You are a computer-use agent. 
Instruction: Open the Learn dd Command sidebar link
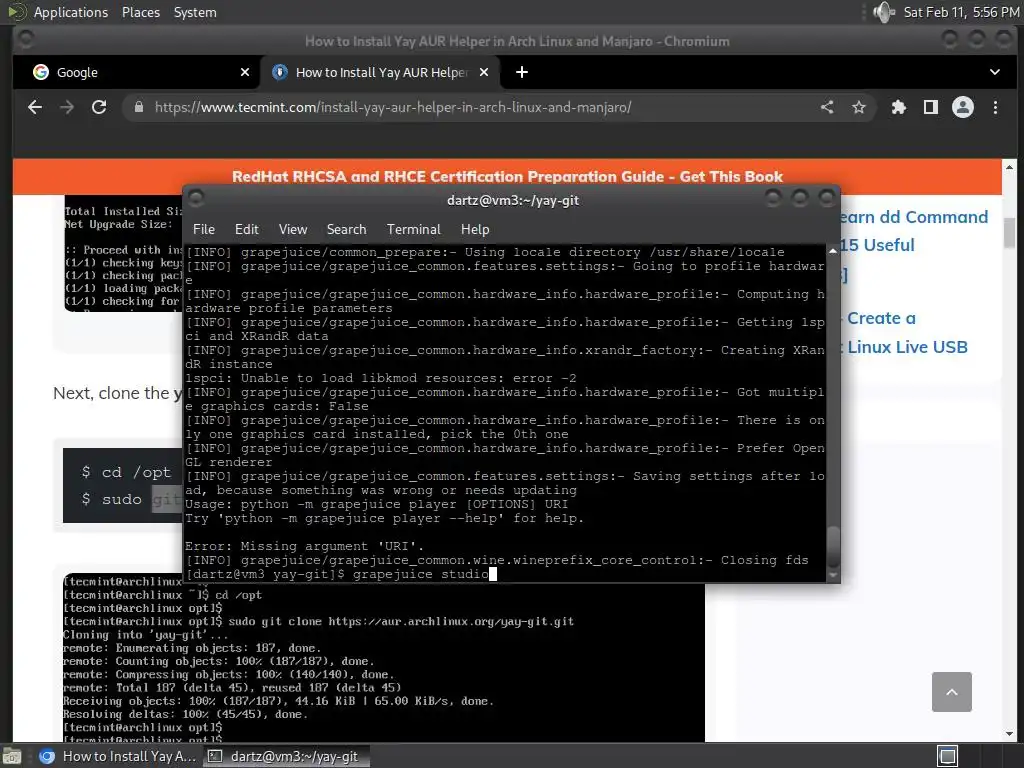point(913,217)
